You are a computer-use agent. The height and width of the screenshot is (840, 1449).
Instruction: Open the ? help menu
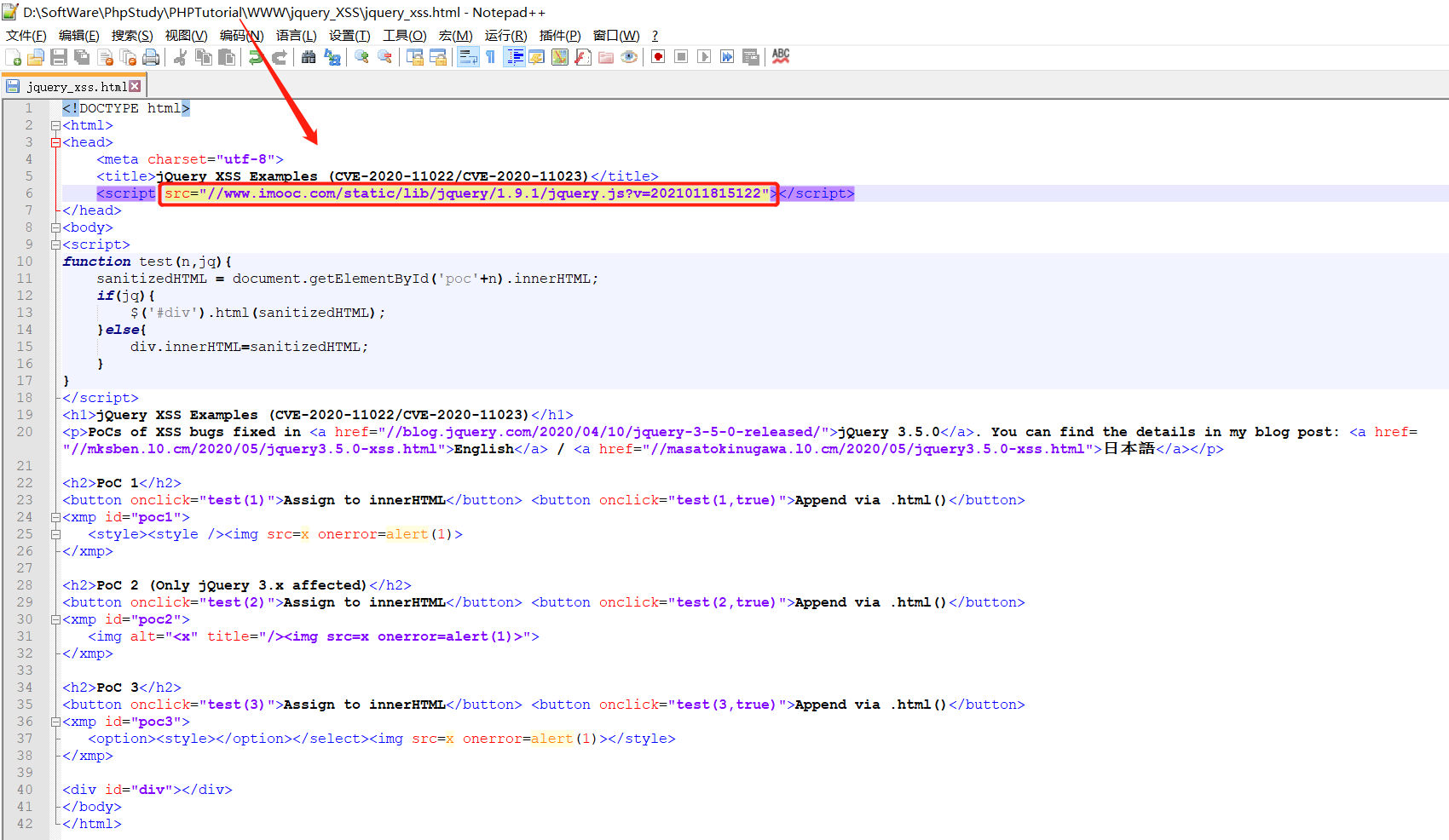tap(655, 36)
